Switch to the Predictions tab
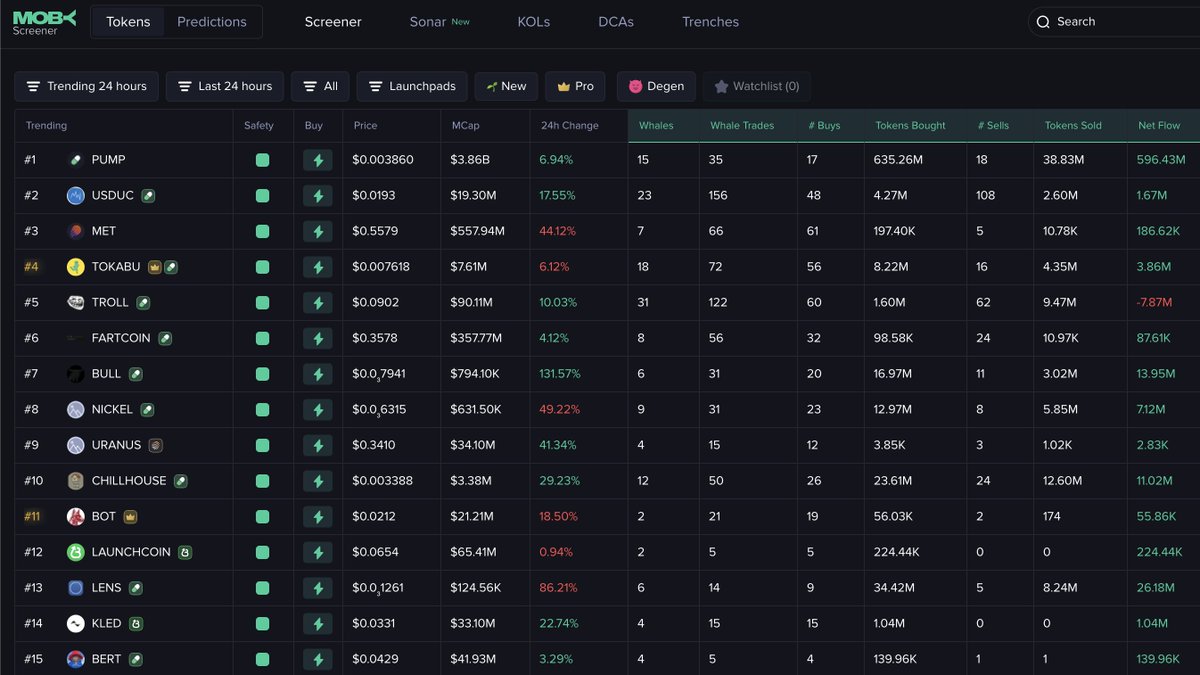The width and height of the screenshot is (1200, 675). 212,22
